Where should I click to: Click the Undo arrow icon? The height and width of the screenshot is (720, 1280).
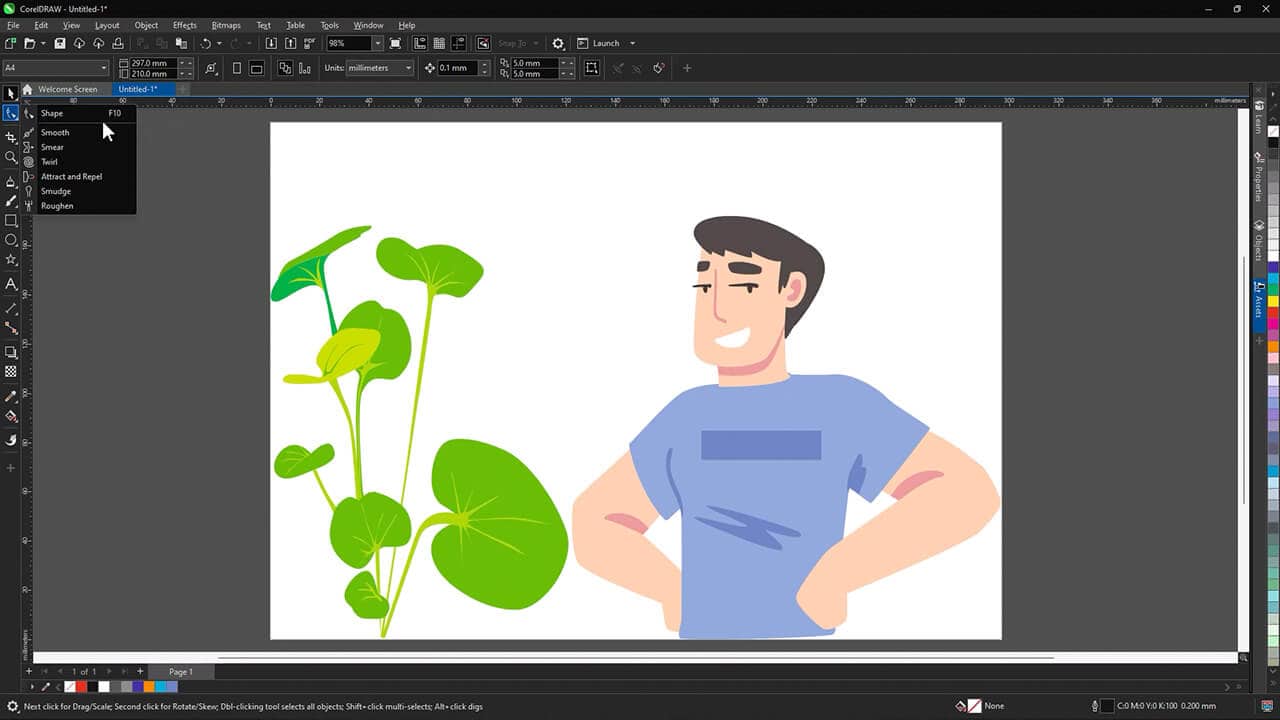[x=205, y=44]
